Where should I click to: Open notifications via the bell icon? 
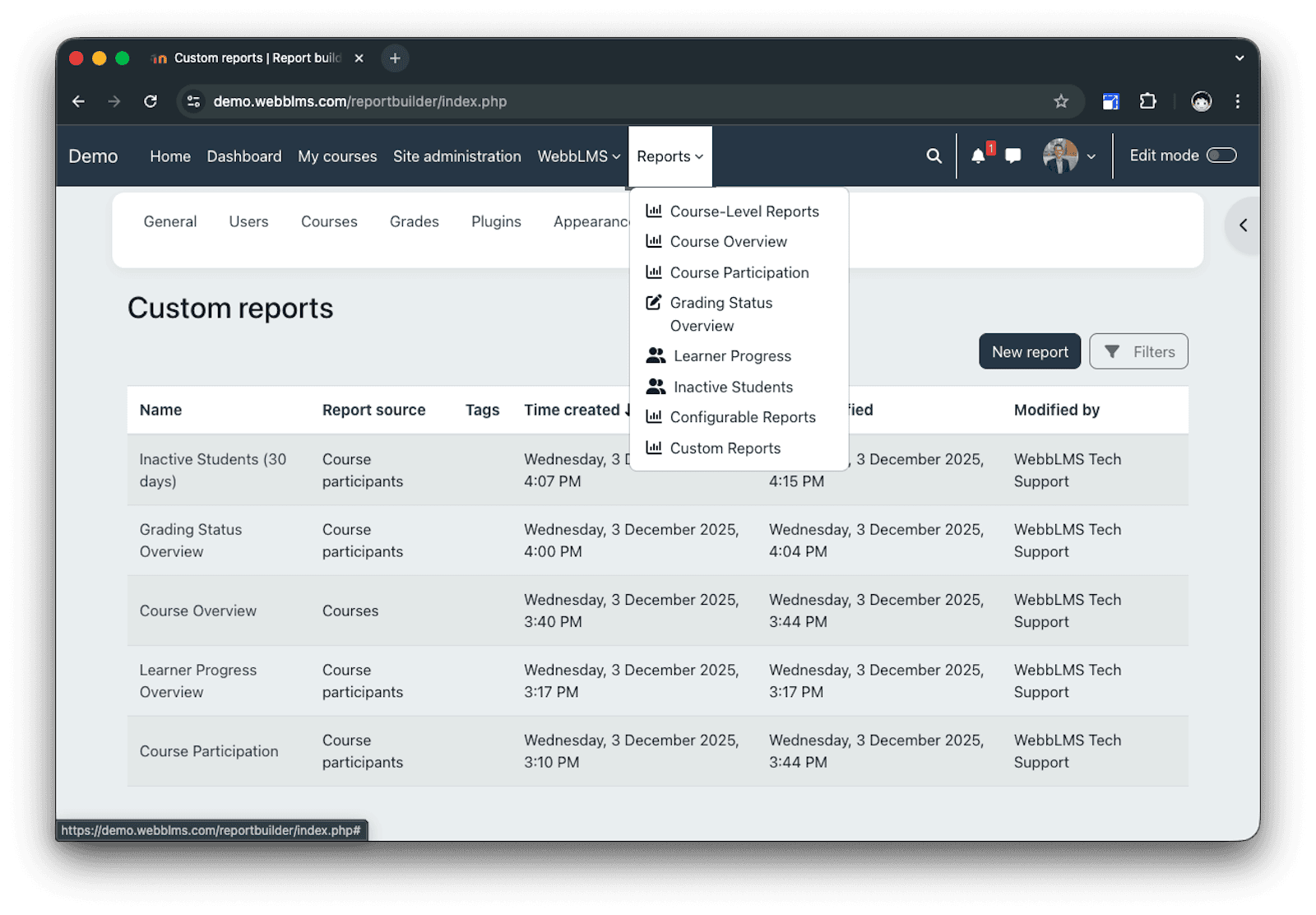pyautogui.click(x=978, y=156)
